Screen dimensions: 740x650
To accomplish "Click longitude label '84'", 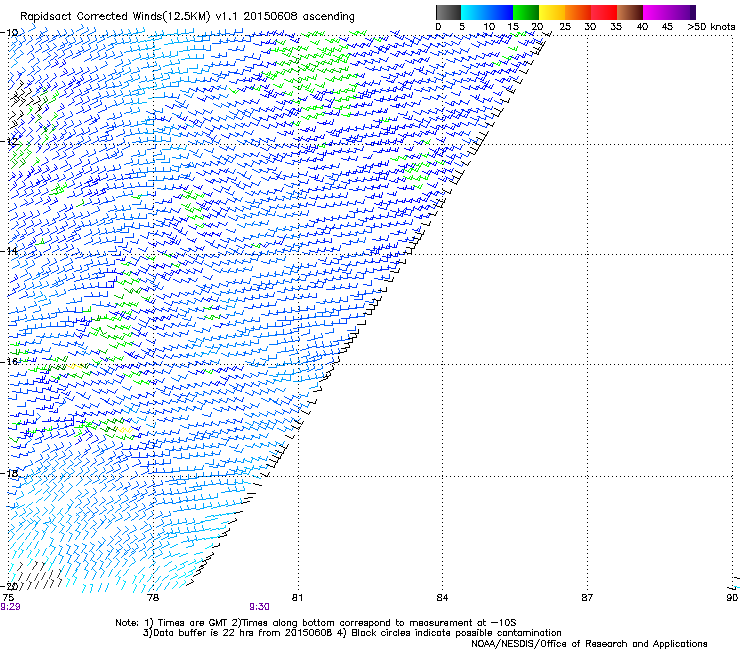I will coord(442,598).
